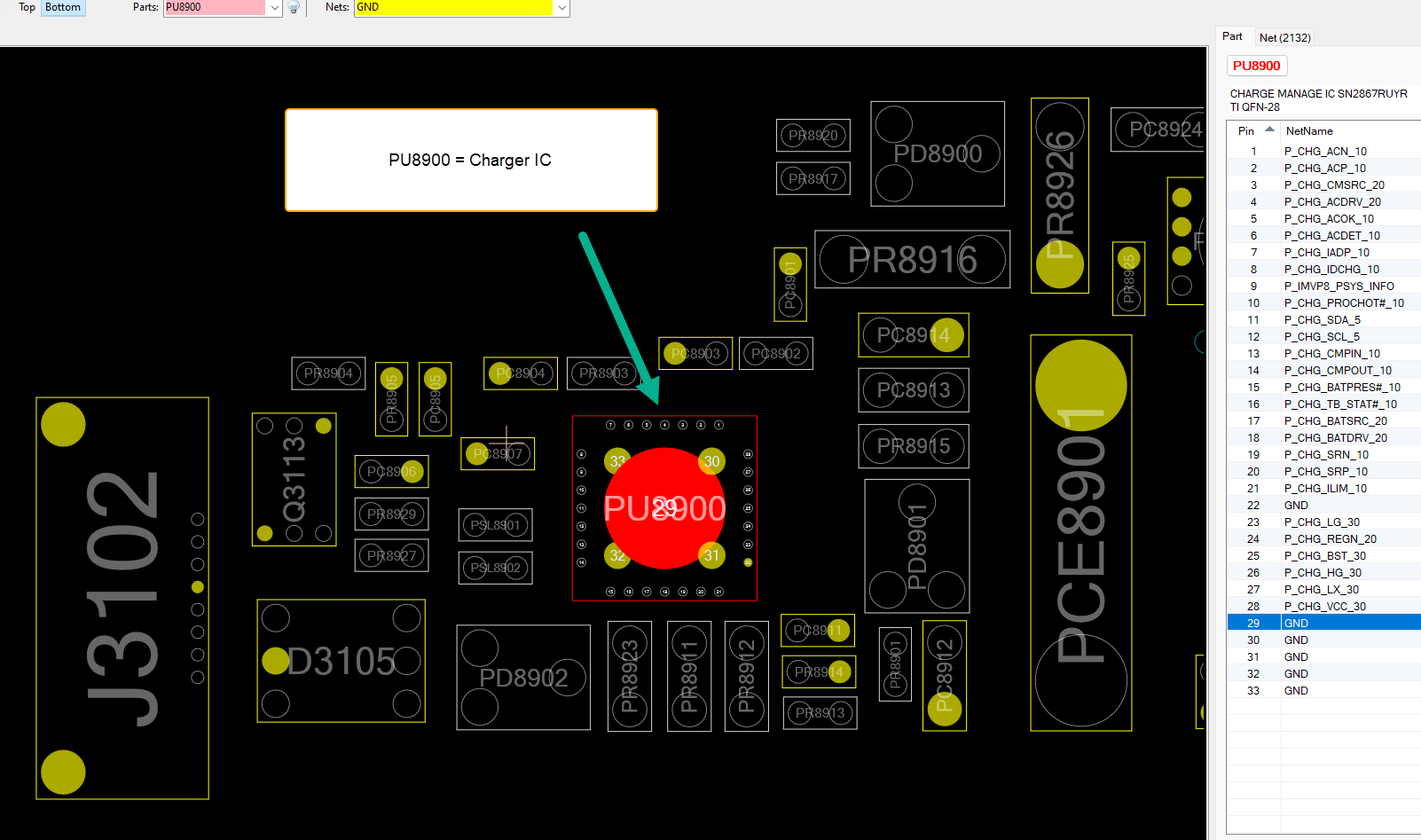Switch to Top board side view

[27, 7]
